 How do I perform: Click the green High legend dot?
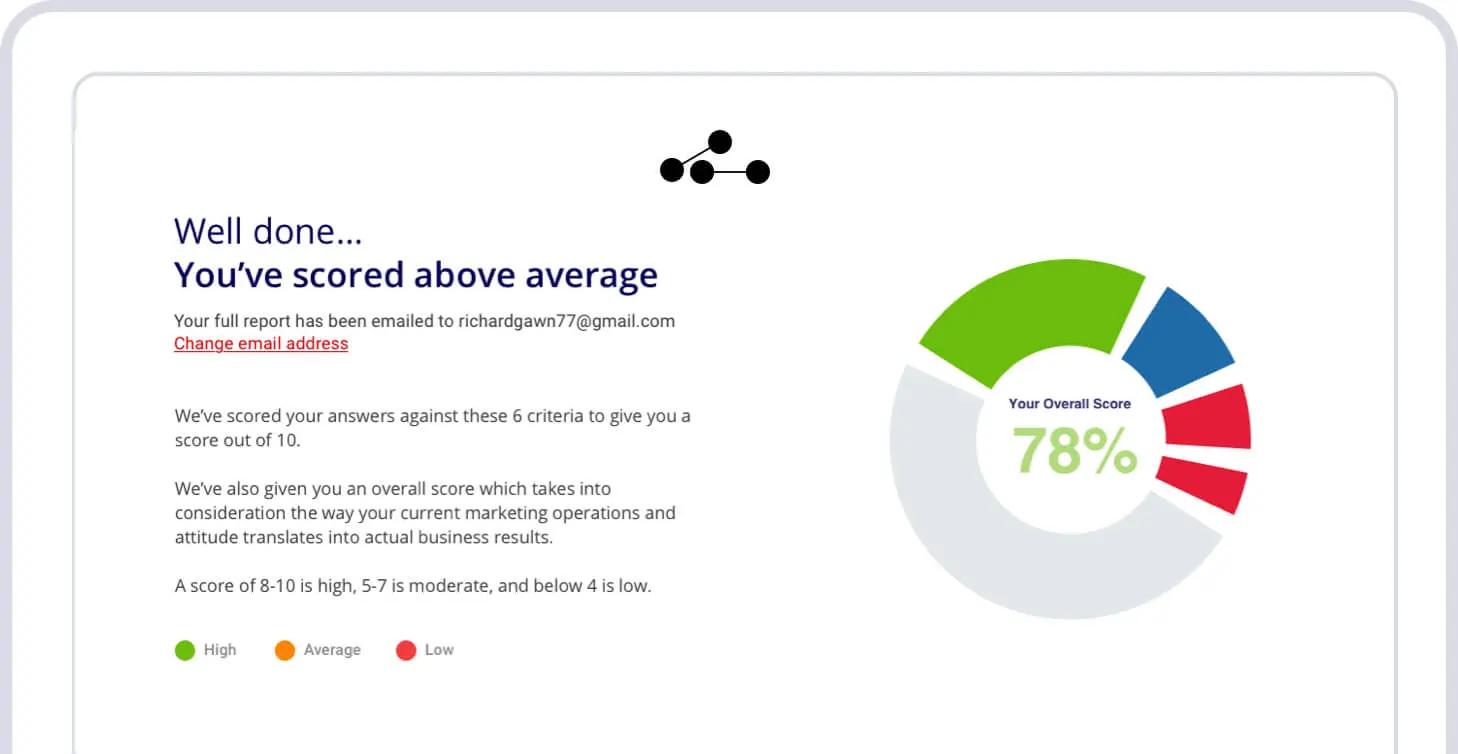185,651
